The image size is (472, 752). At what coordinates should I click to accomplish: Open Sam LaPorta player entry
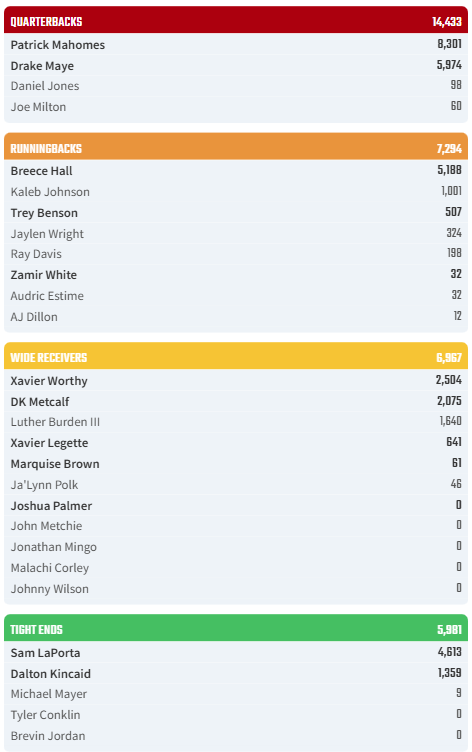(x=45, y=653)
